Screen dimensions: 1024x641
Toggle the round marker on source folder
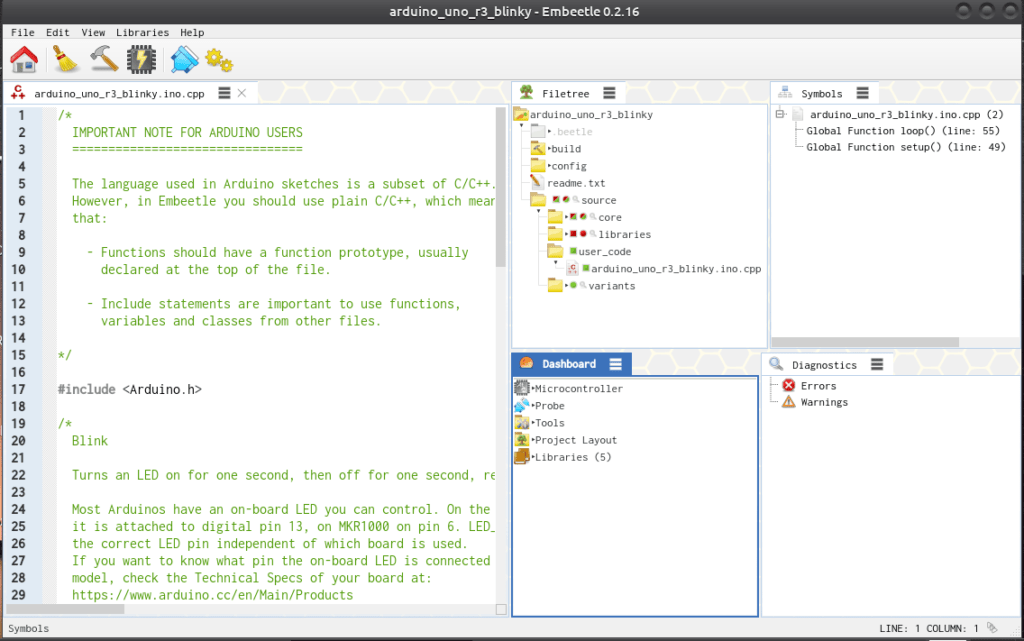pyautogui.click(x=566, y=200)
